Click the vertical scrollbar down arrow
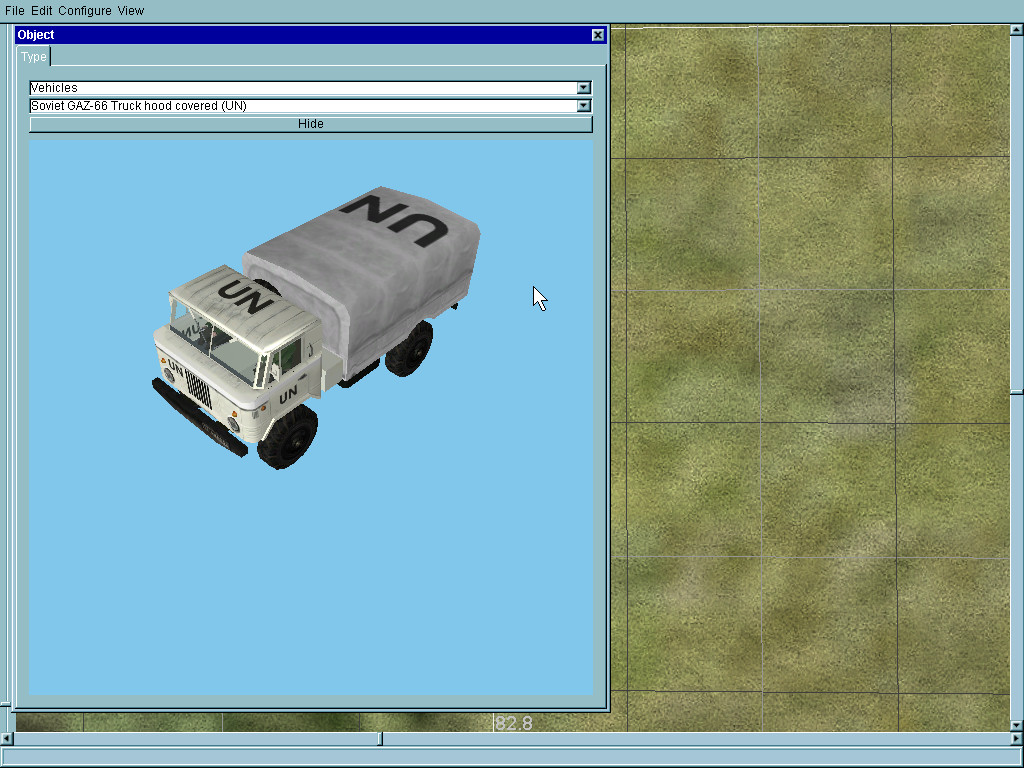Image resolution: width=1024 pixels, height=768 pixels. pos(1017,726)
